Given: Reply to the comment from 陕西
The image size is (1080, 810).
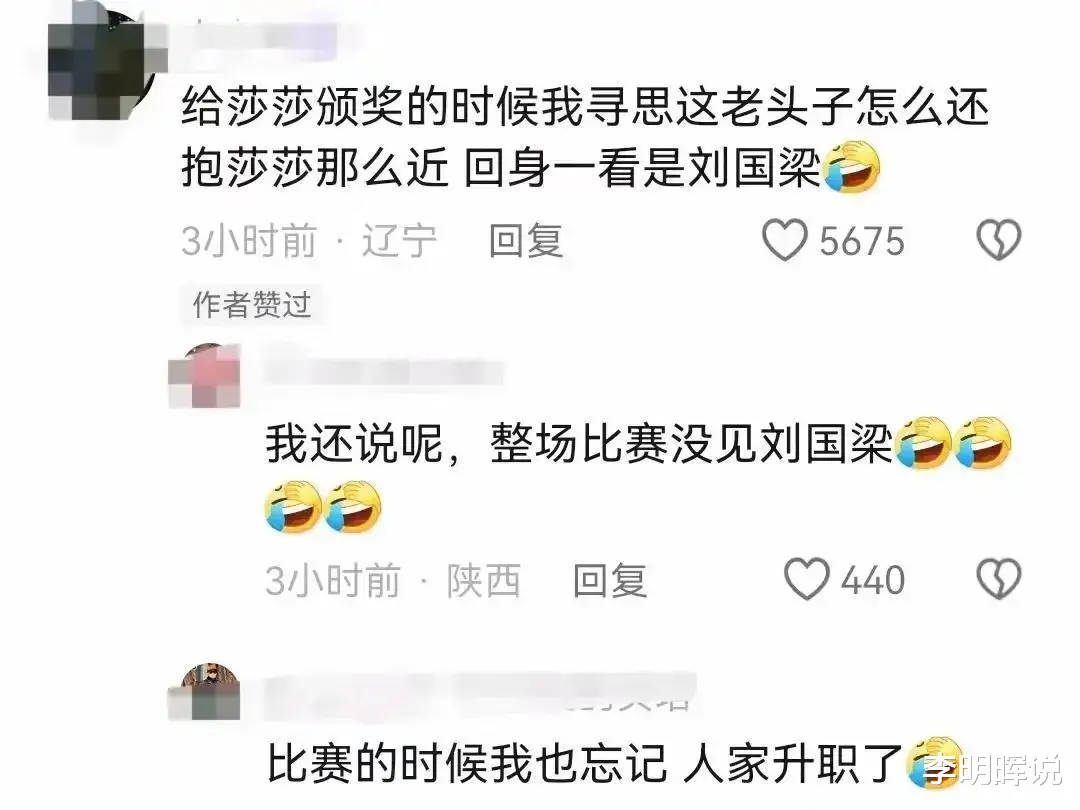Looking at the screenshot, I should pos(610,580).
